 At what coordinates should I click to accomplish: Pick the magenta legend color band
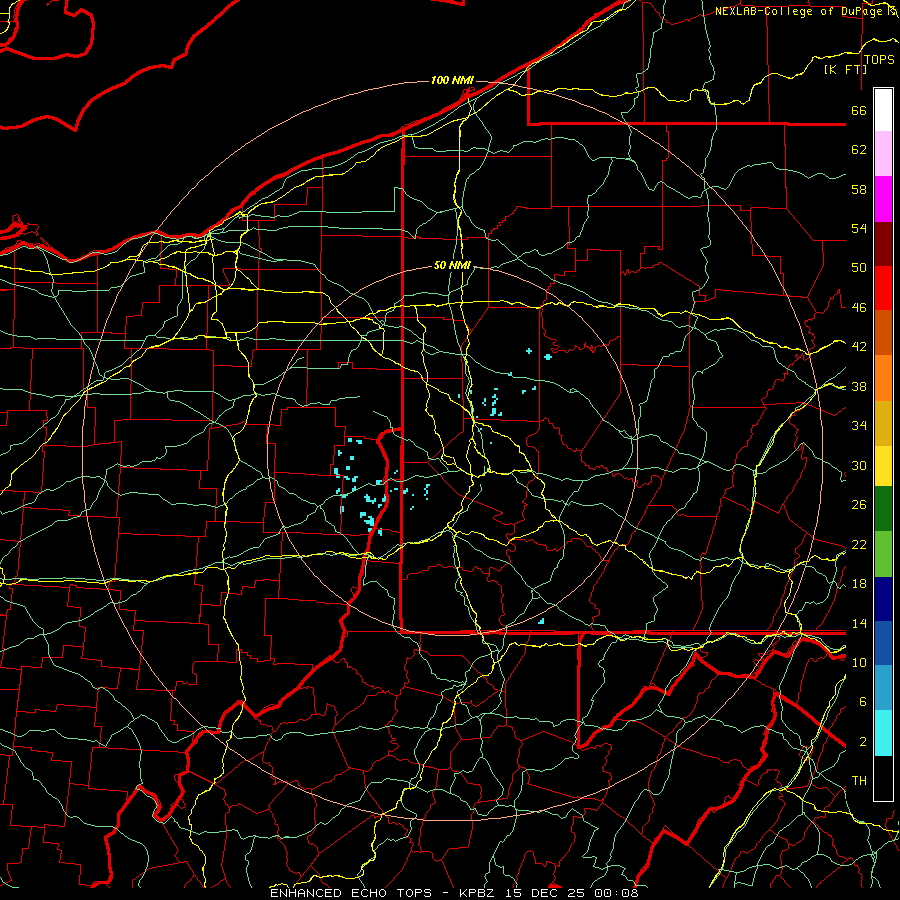(883, 199)
